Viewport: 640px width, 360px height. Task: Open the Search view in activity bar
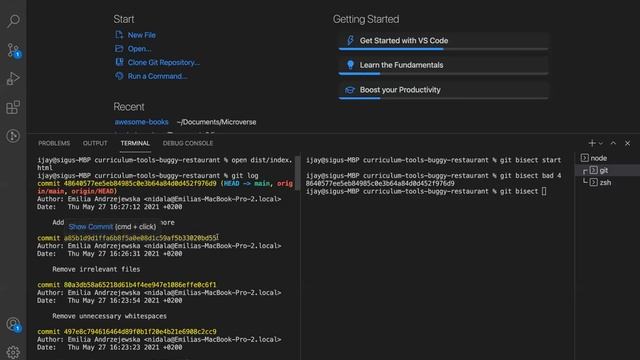[13, 21]
